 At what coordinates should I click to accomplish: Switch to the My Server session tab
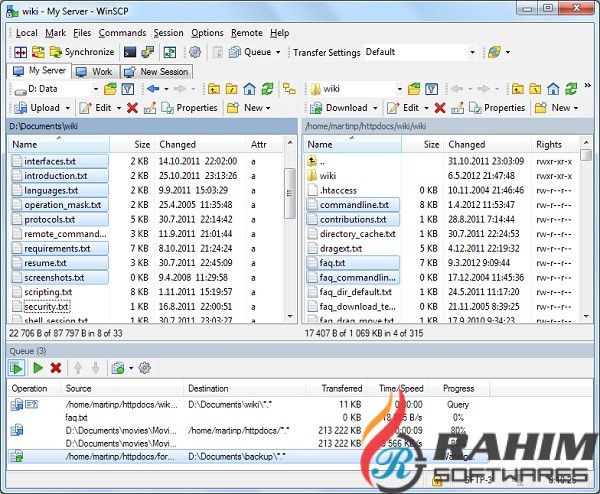(39, 71)
